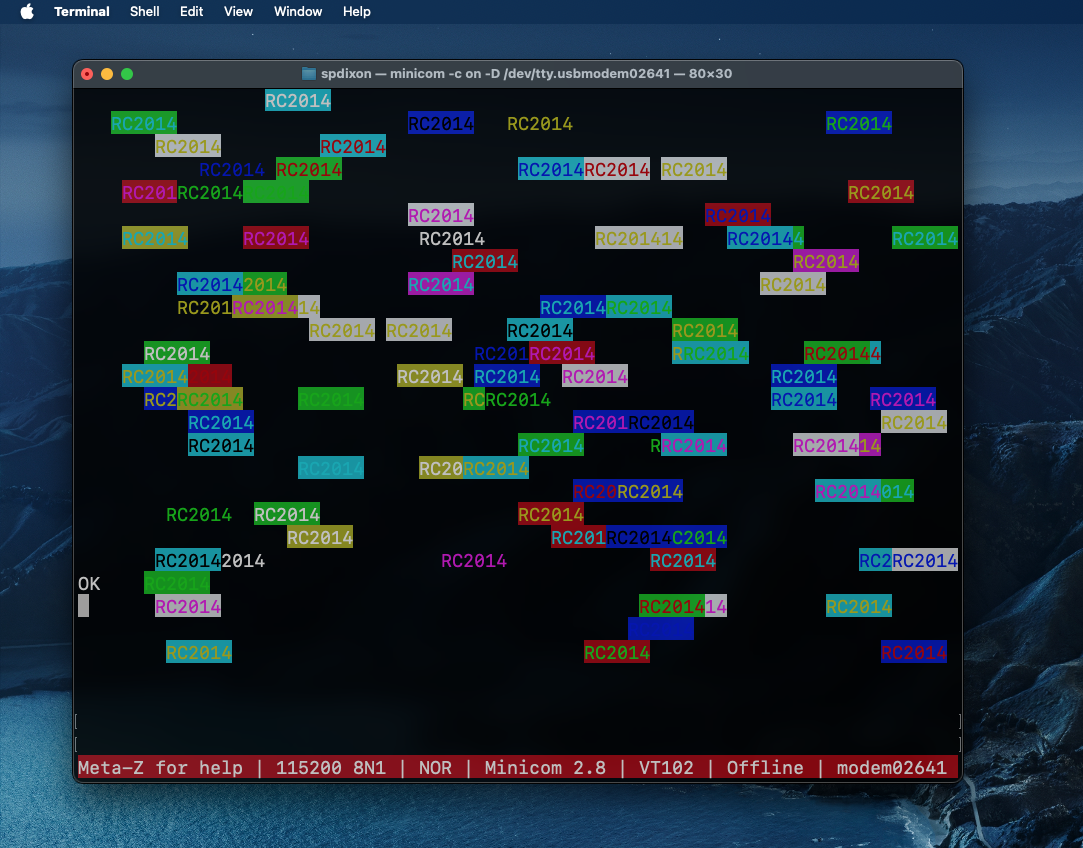1083x848 pixels.
Task: Click 'Minicom 2.8' in status bar
Action: click(545, 768)
